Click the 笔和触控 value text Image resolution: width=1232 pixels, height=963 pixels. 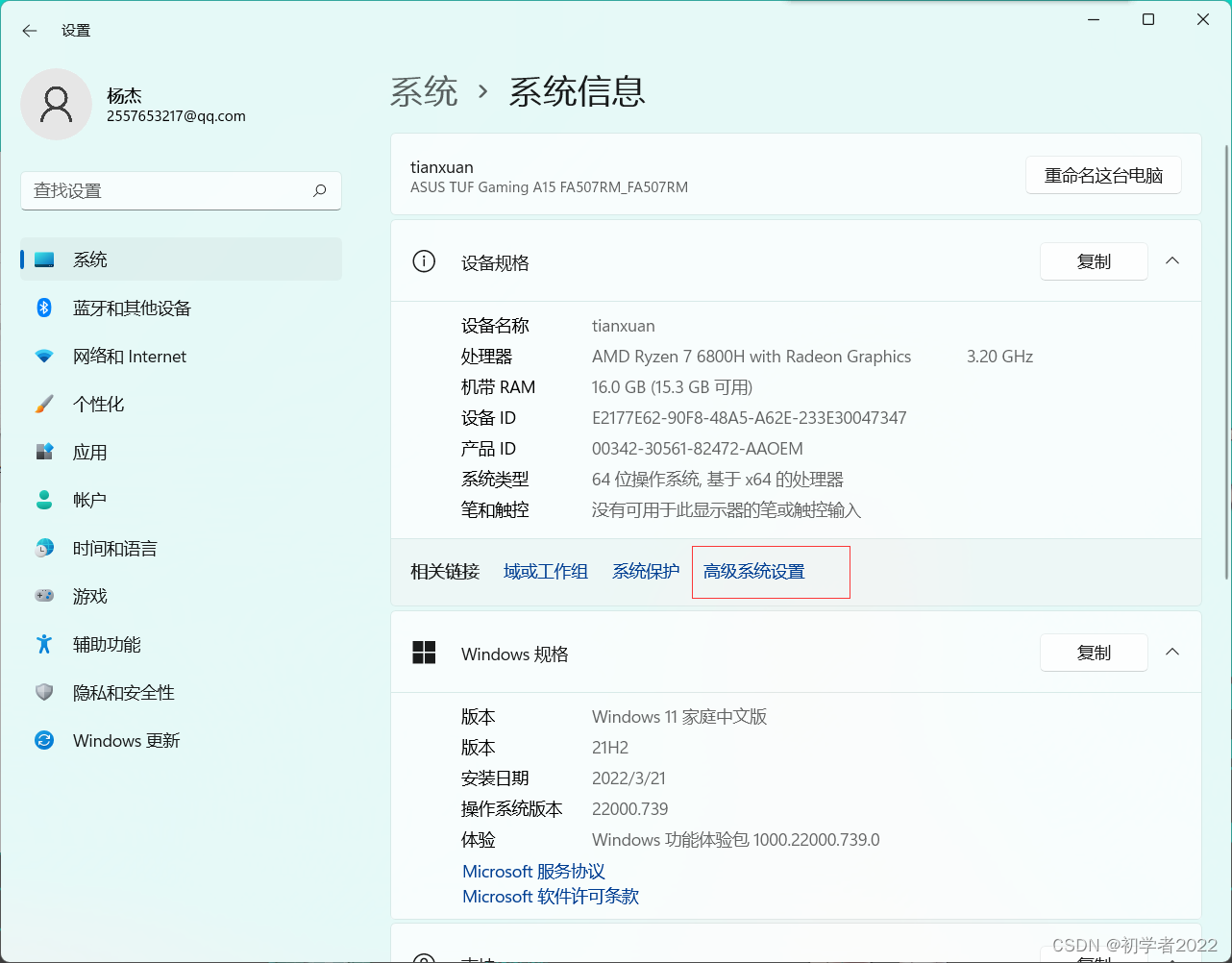pyautogui.click(x=727, y=510)
